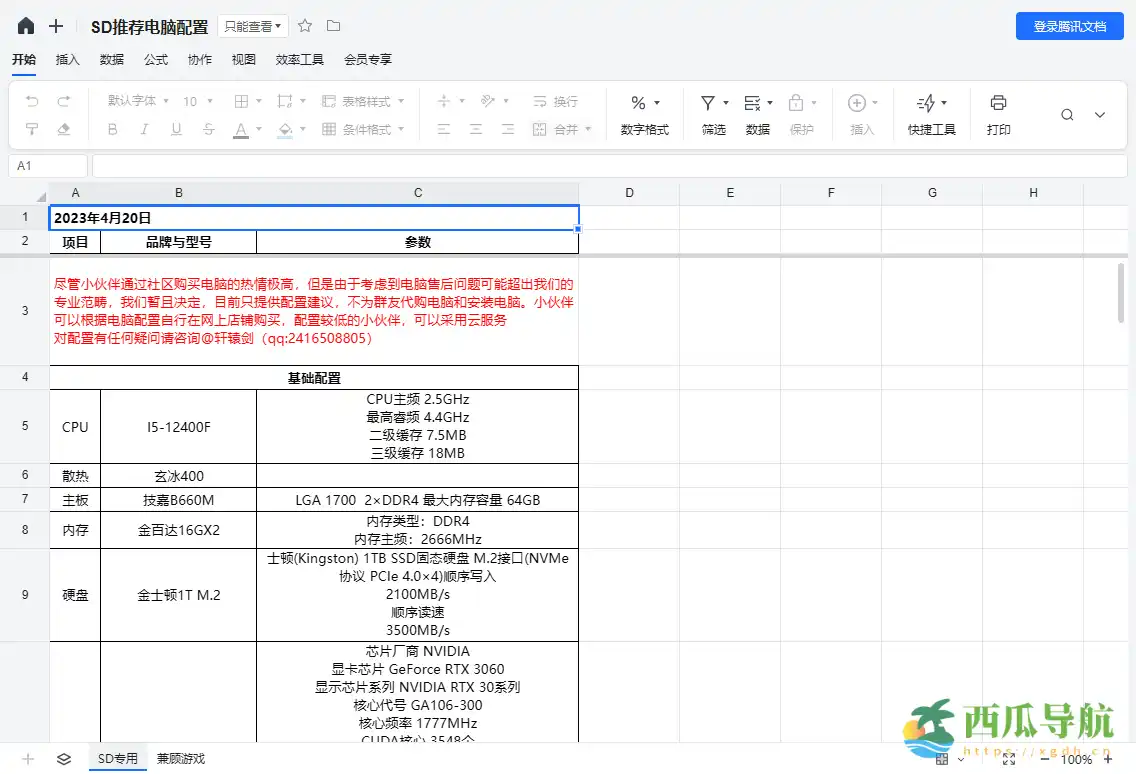Click the 登录腾讯文档 login button
Image resolution: width=1136 pixels, height=774 pixels.
[x=1071, y=26]
